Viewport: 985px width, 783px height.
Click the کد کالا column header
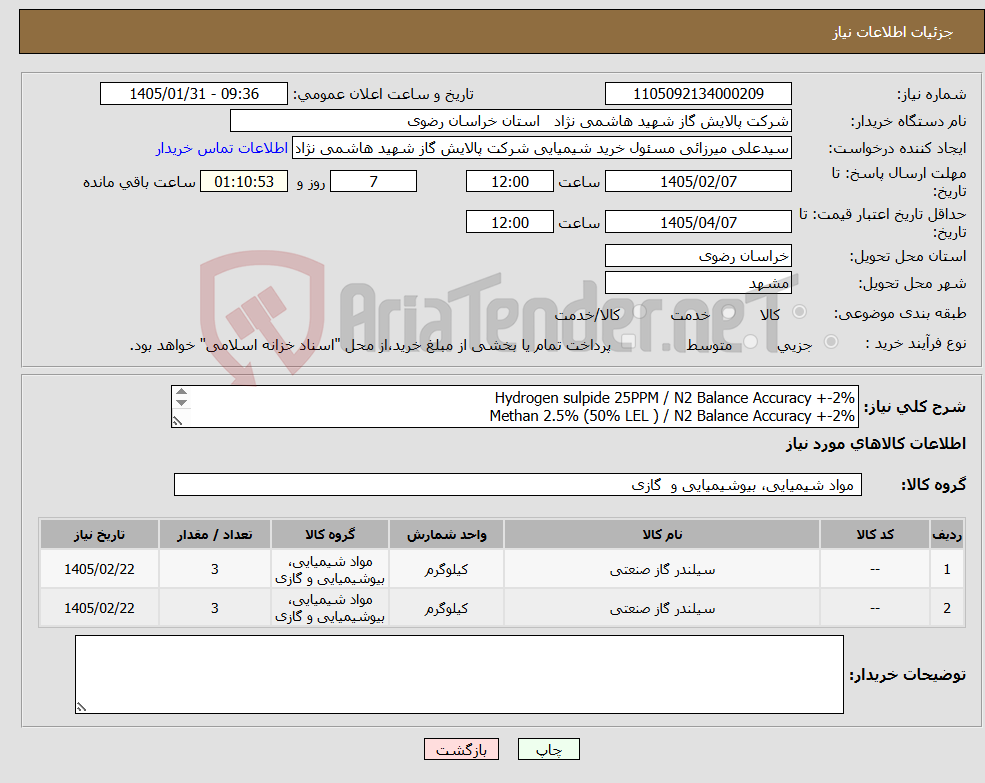pos(874,534)
